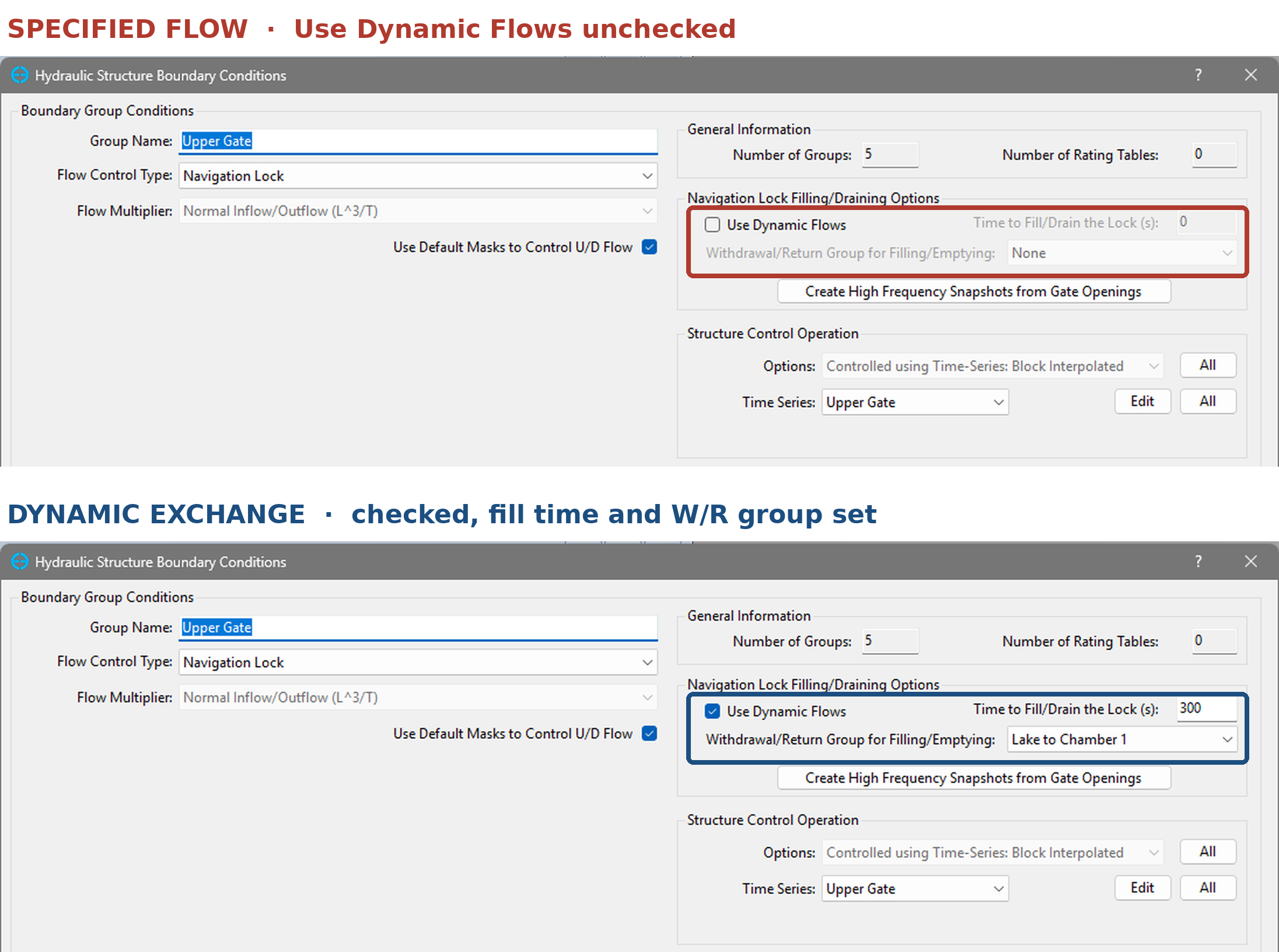Open Time Series dropdown in top dialog

click(x=915, y=402)
